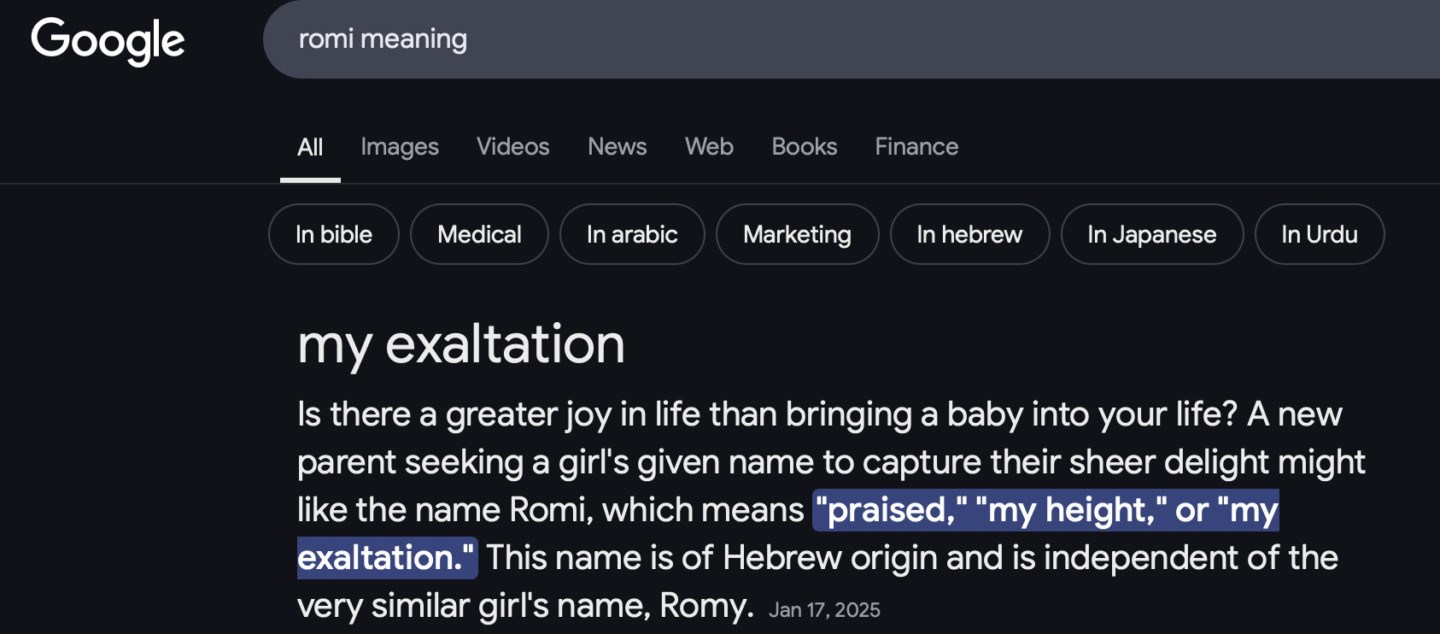Click the Jan 17, 2025 date
The image size is (1440, 634).
[825, 610]
